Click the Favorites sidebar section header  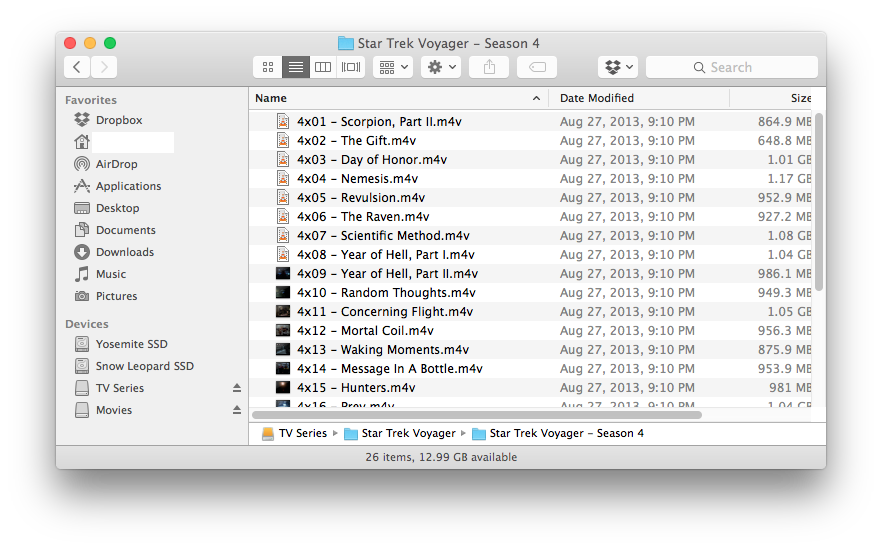click(x=91, y=100)
